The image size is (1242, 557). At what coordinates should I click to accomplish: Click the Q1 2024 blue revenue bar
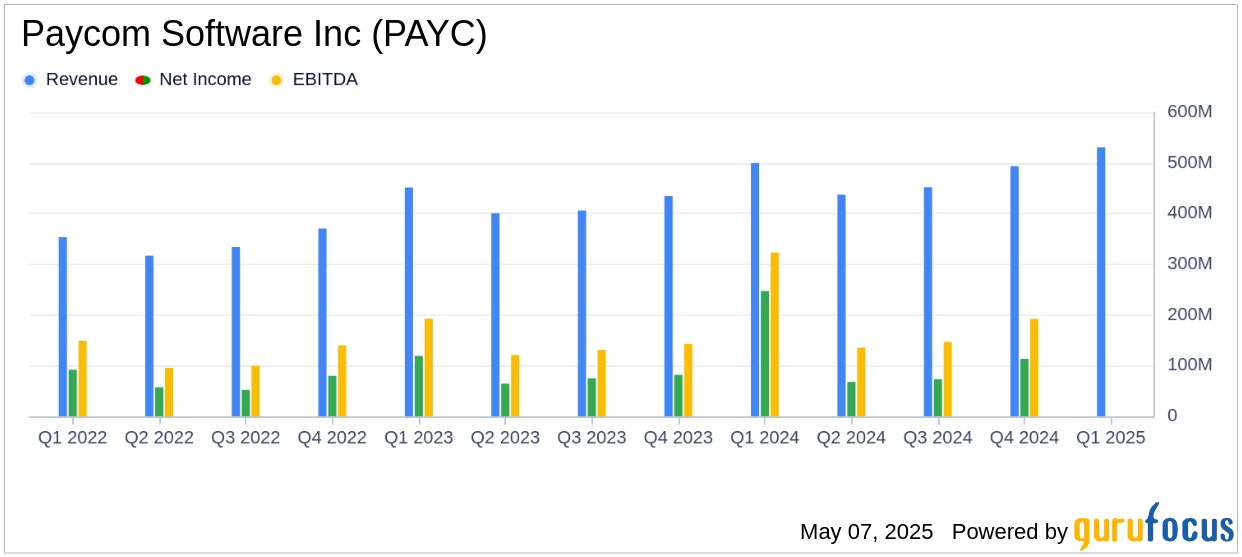click(755, 290)
